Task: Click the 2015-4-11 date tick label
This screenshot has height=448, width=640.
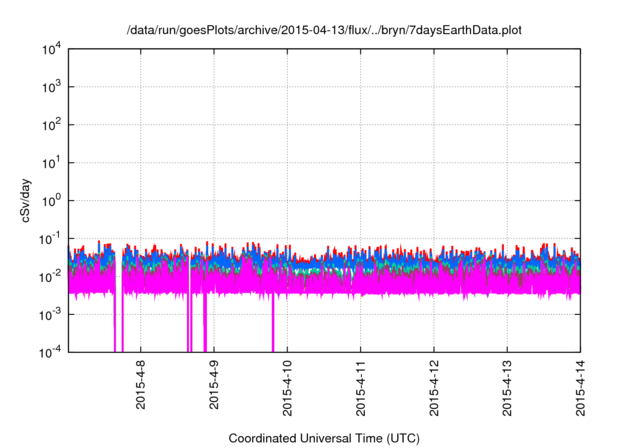Action: [x=360, y=388]
